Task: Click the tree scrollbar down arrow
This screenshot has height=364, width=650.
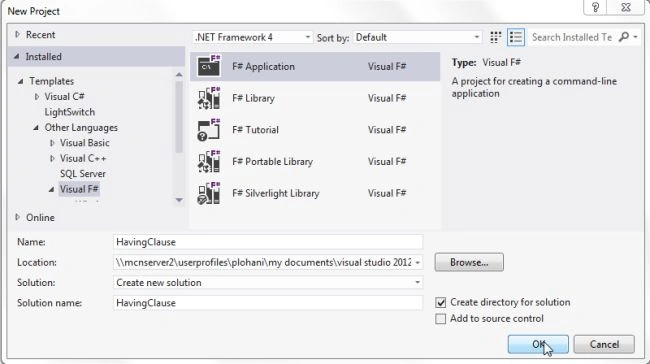Action: [179, 200]
